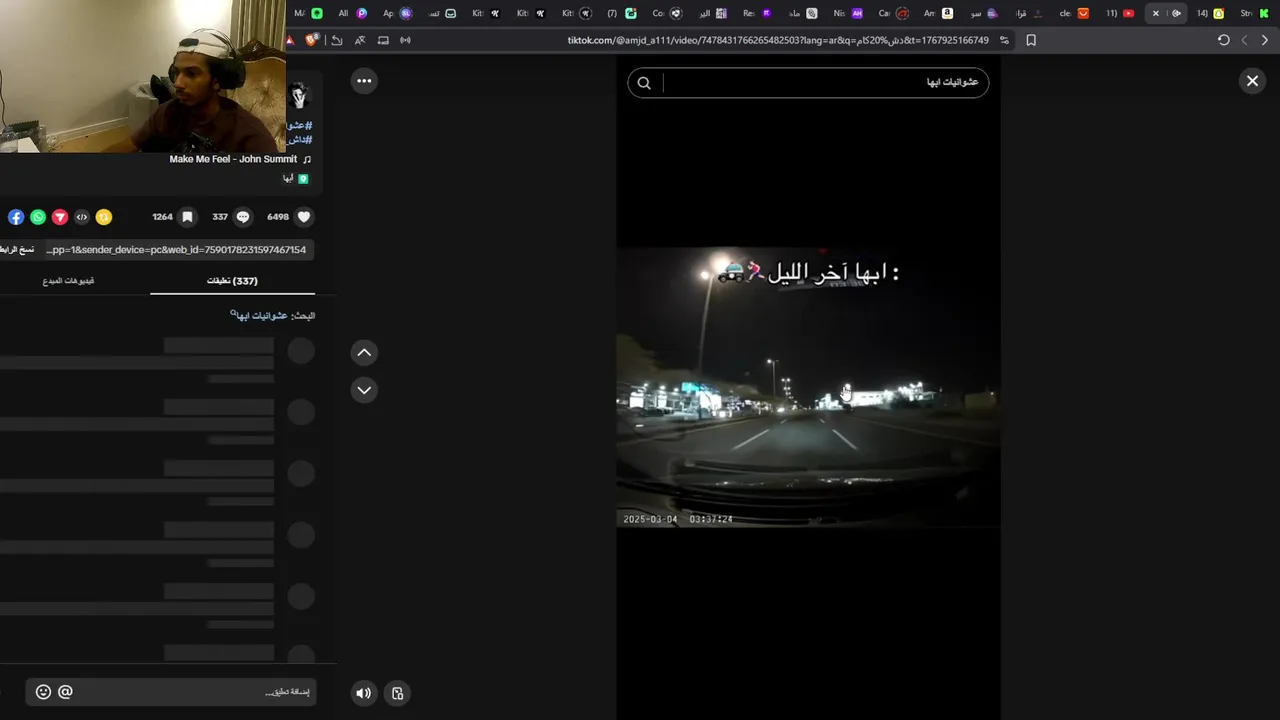Screen dimensions: 1280x720
Task: Get embed code via the code brackets icon
Action: pos(82,216)
